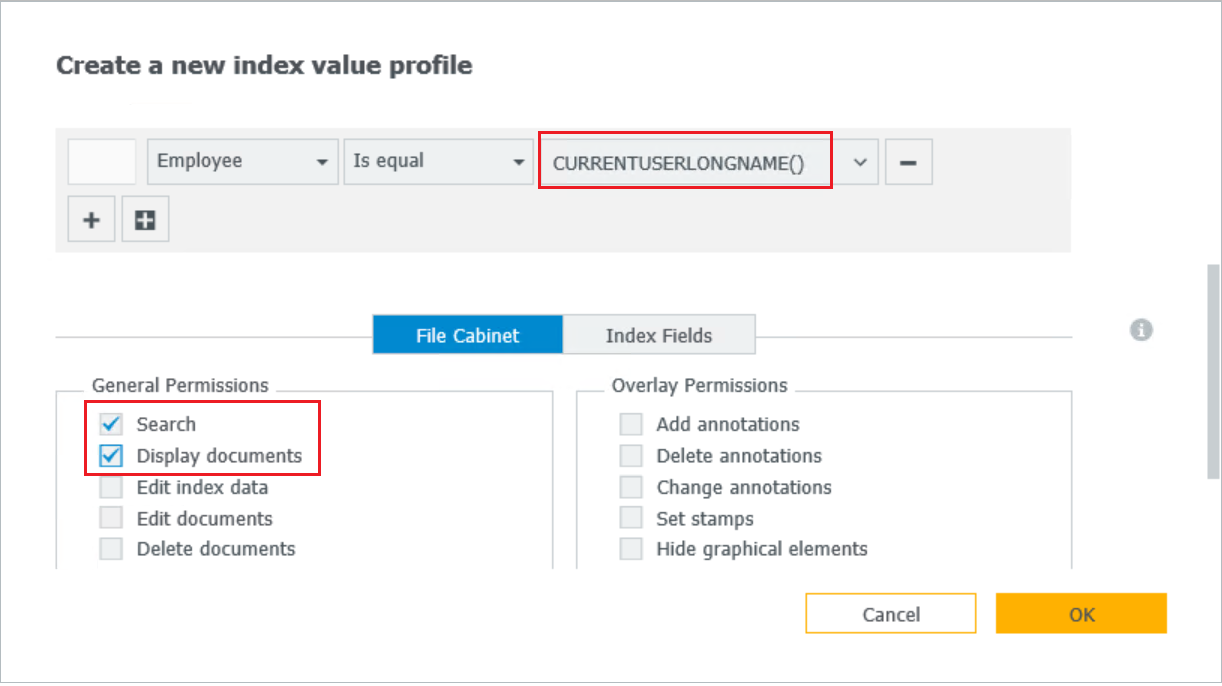This screenshot has width=1222, height=686.
Task: Click the Cancel button
Action: 890,614
